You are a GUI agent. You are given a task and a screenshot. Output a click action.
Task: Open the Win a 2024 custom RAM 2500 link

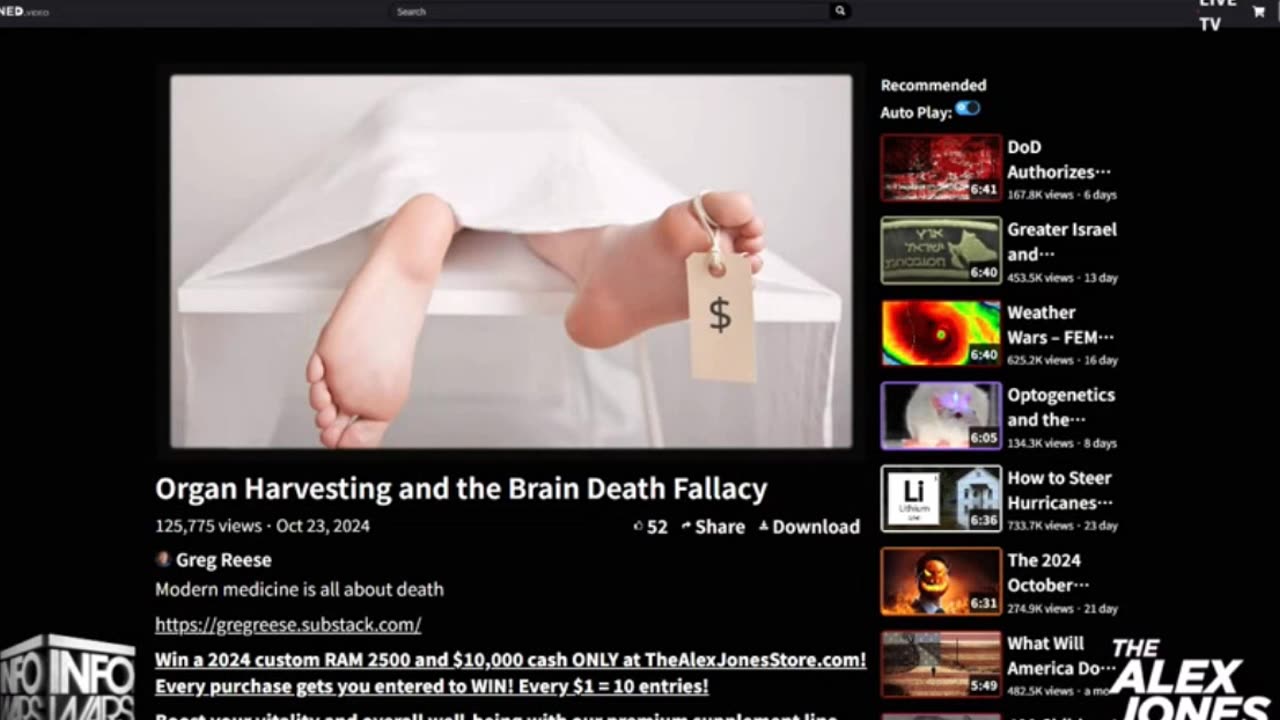[x=510, y=673]
